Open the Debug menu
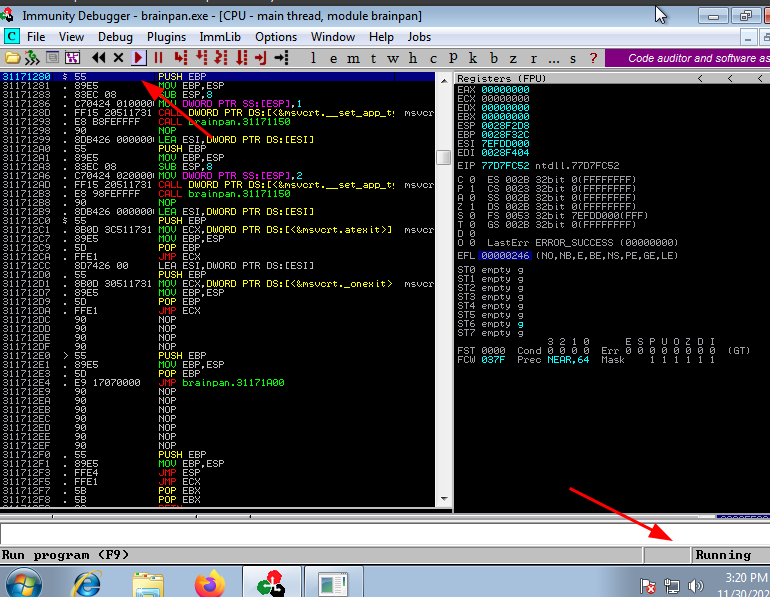The image size is (770, 597). [x=115, y=37]
